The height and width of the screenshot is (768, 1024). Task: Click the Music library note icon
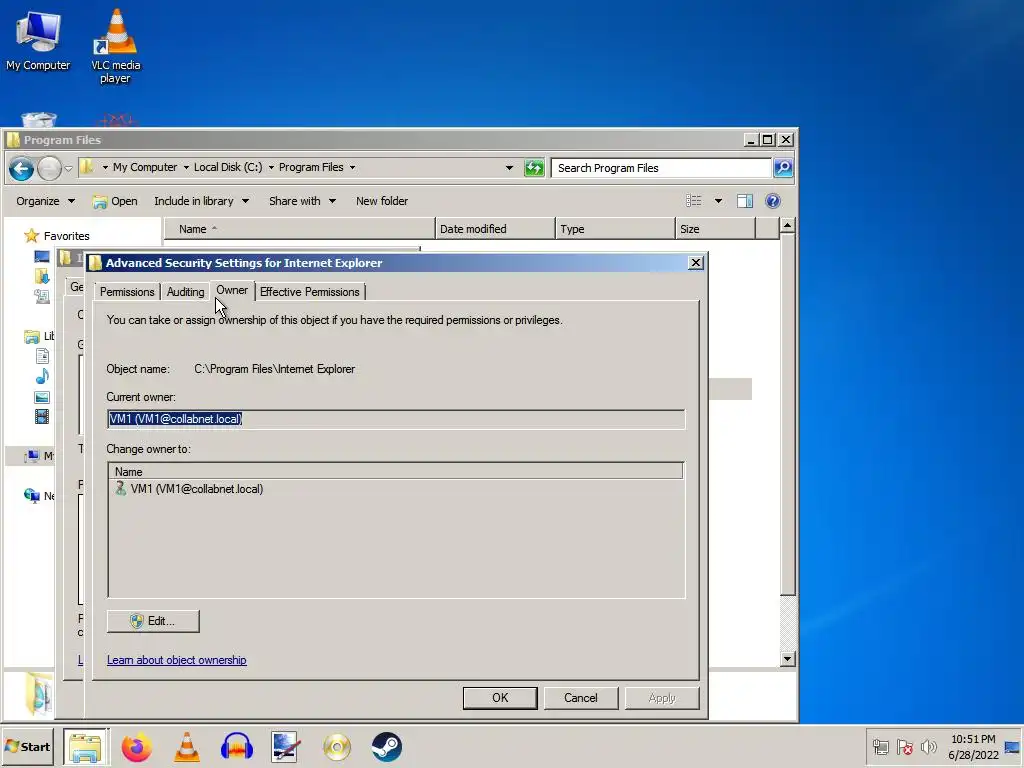pos(42,376)
